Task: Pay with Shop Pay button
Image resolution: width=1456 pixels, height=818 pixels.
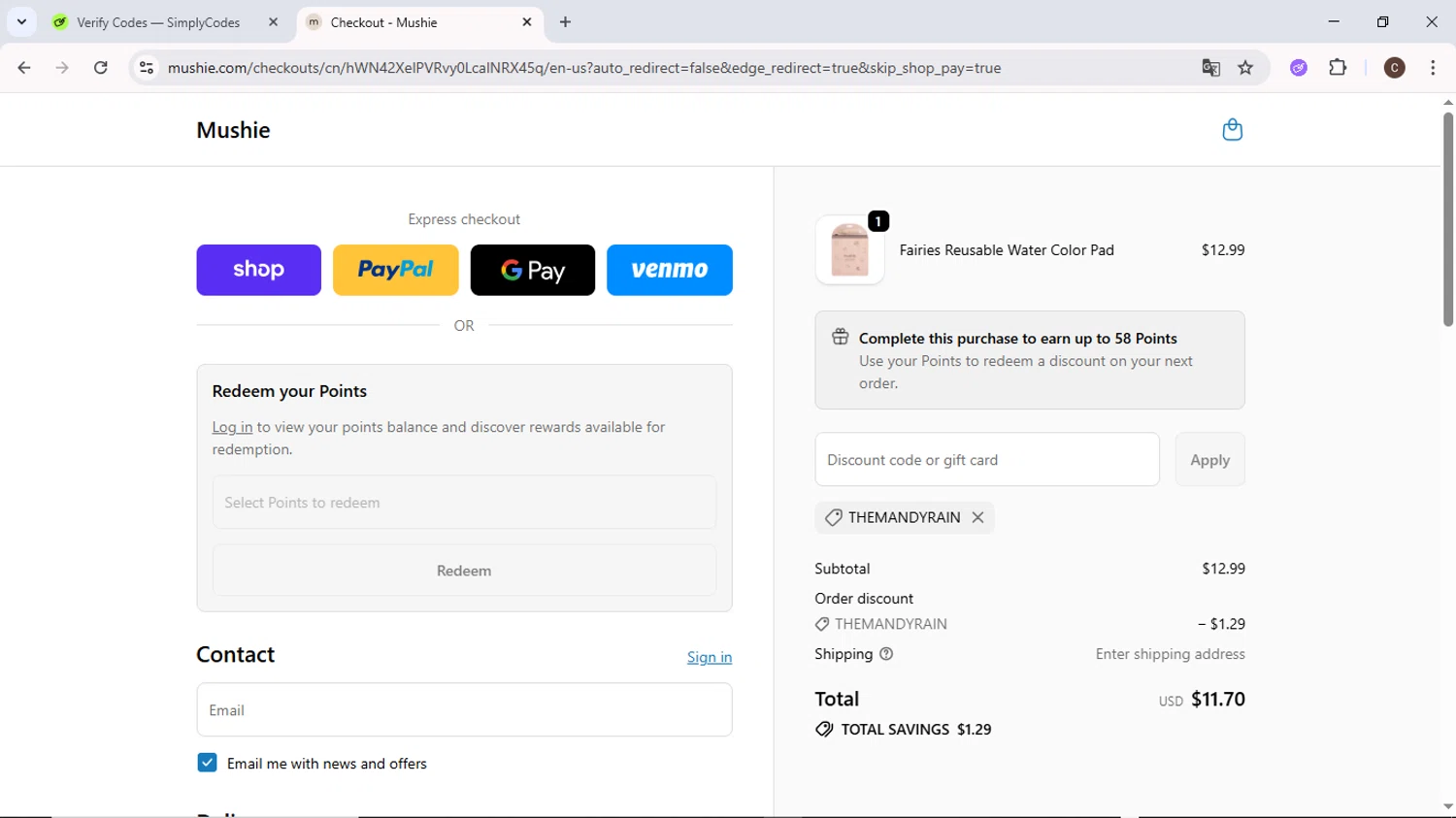Action: pos(258,270)
